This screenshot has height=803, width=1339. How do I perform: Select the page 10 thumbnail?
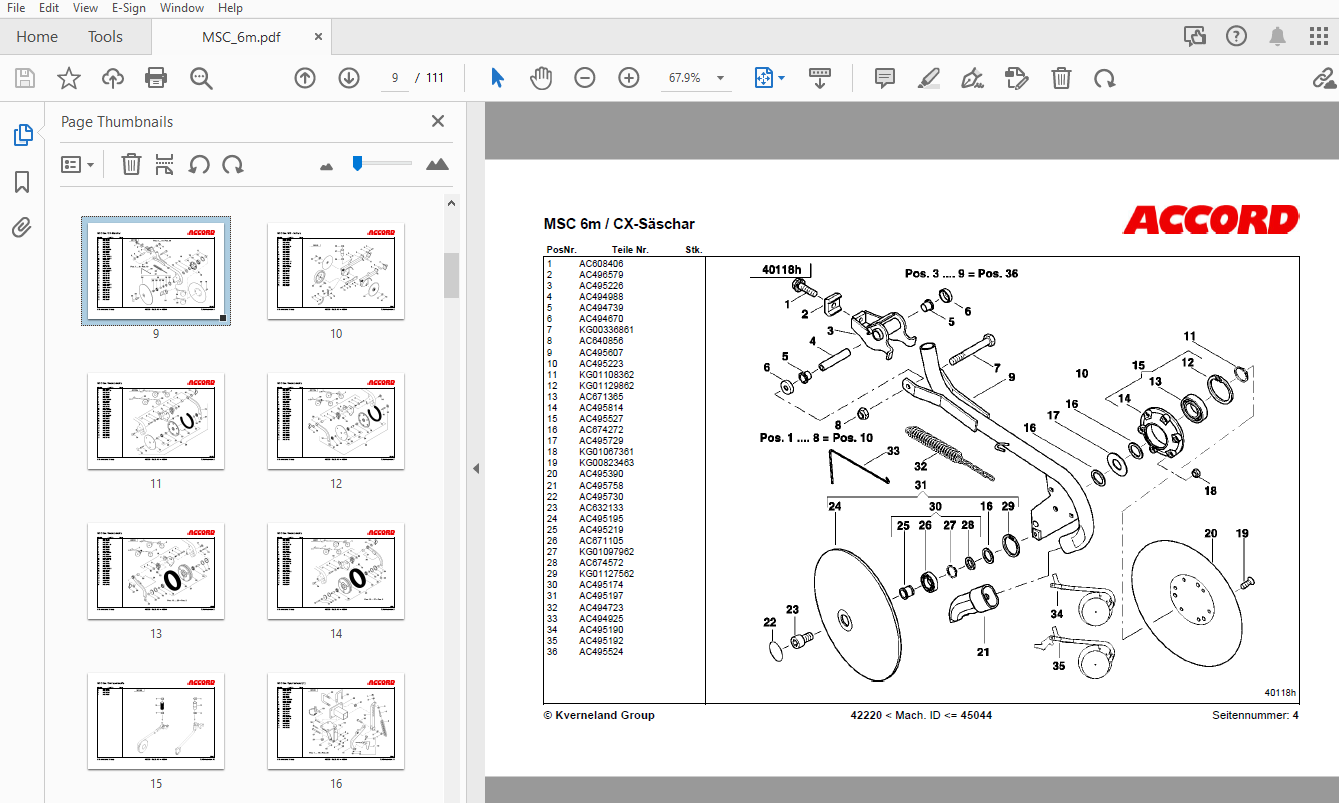(x=336, y=271)
